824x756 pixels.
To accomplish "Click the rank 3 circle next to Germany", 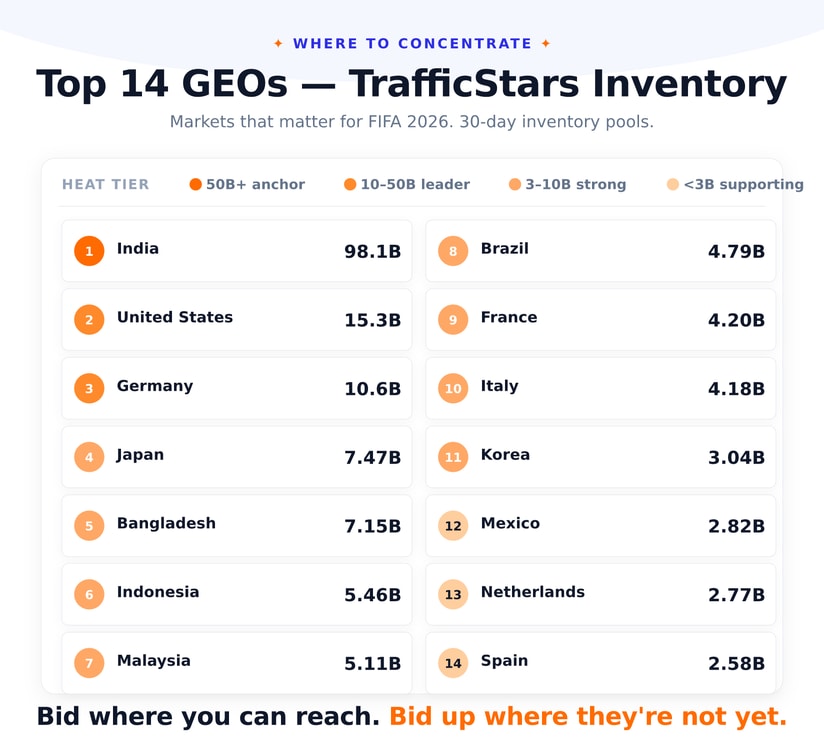I will pos(89,388).
